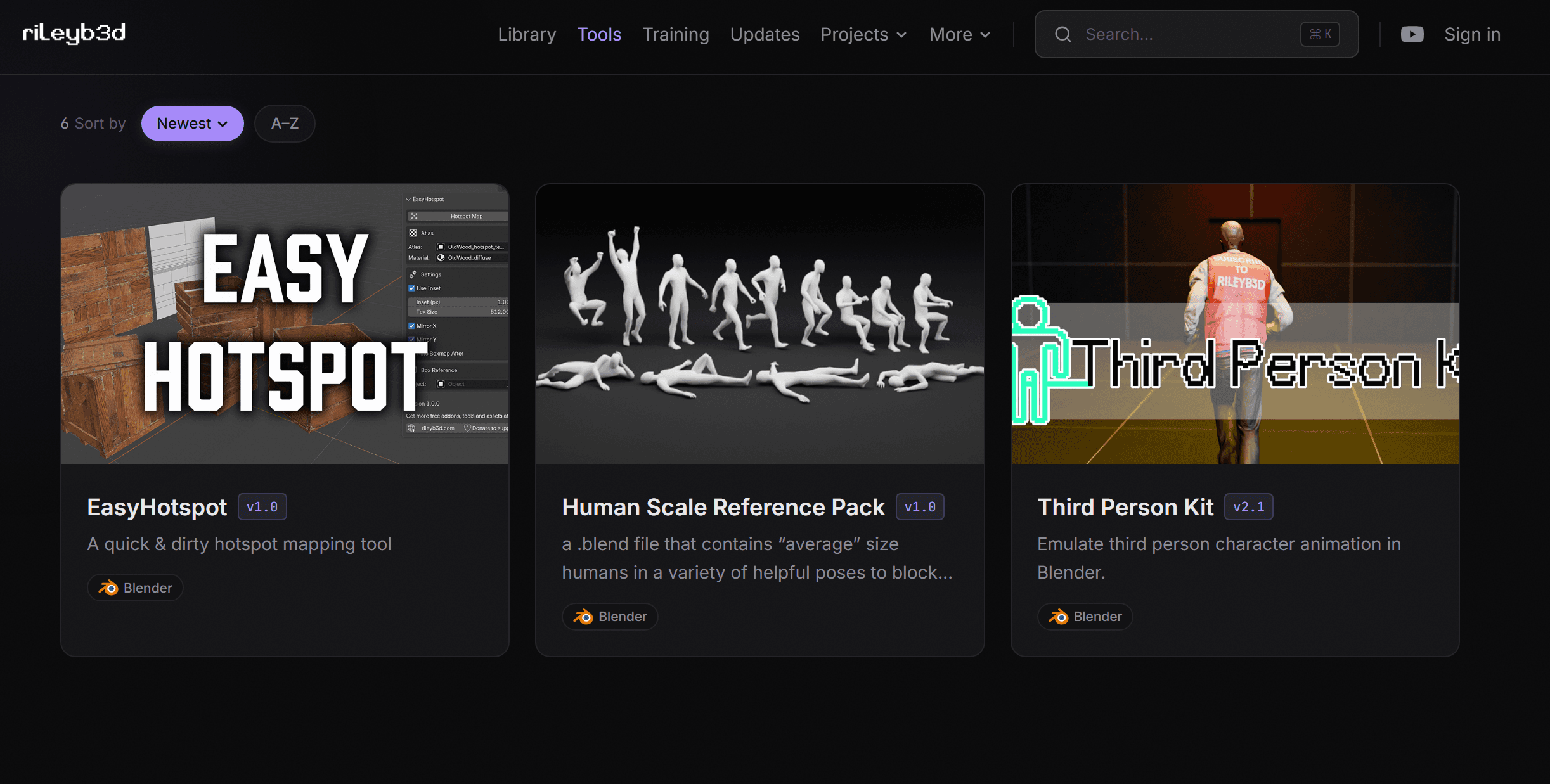
Task: Open the Third Person Kit thumbnail
Action: [x=1235, y=324]
